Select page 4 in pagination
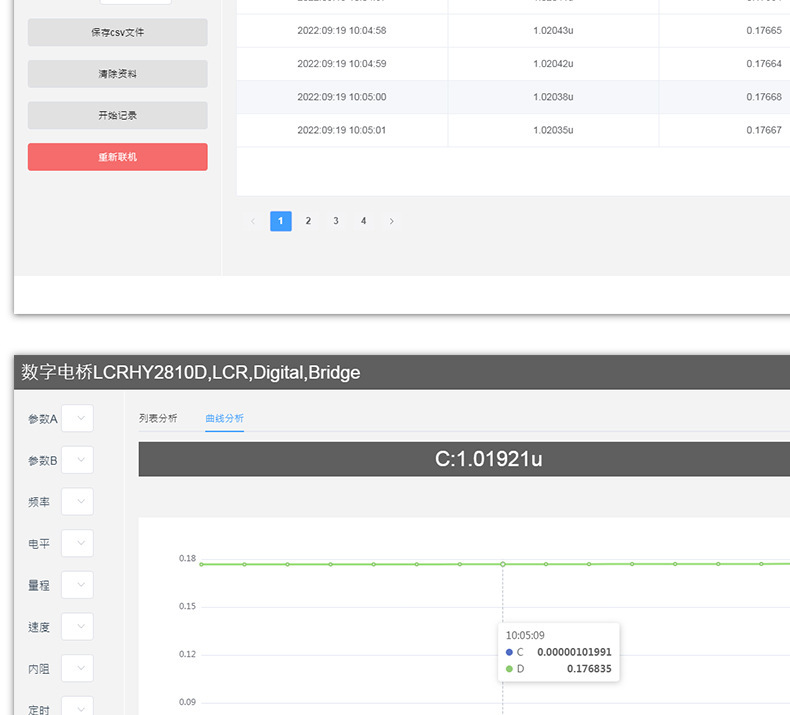This screenshot has height=715, width=790. 364,221
